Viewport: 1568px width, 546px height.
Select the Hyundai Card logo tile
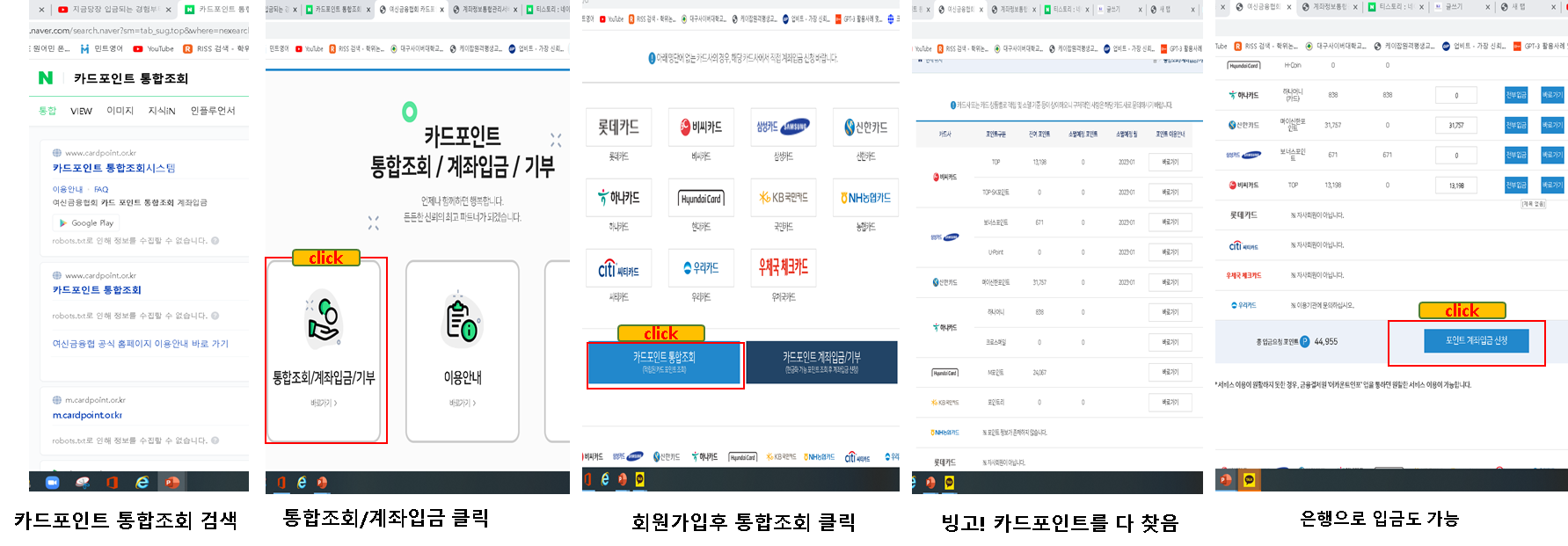coord(701,198)
